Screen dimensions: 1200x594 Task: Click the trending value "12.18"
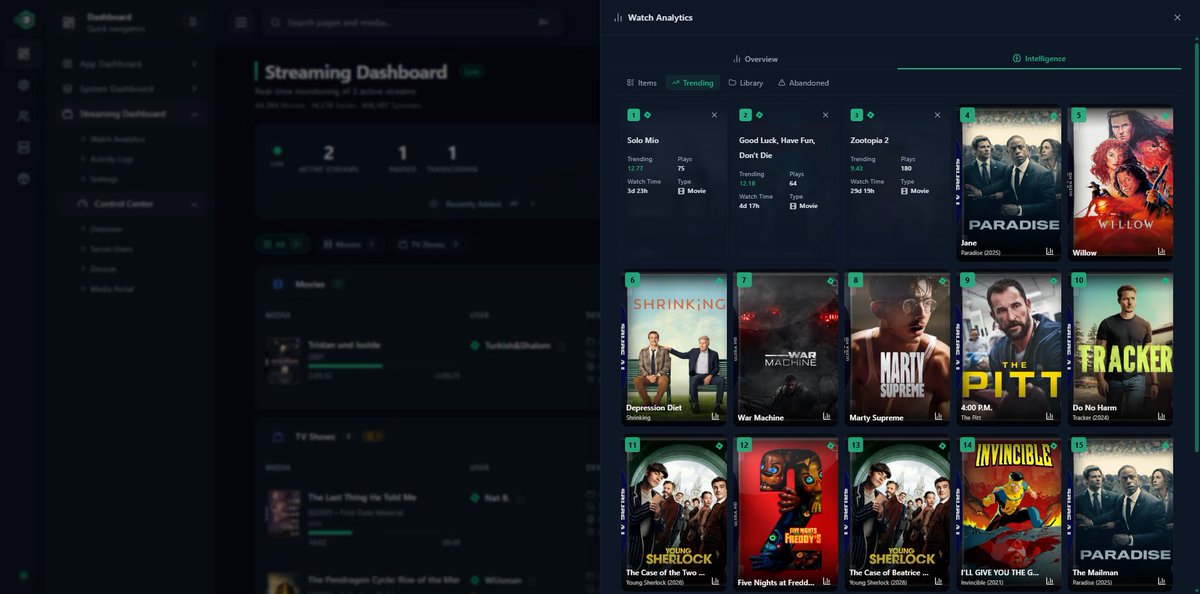[x=747, y=183]
